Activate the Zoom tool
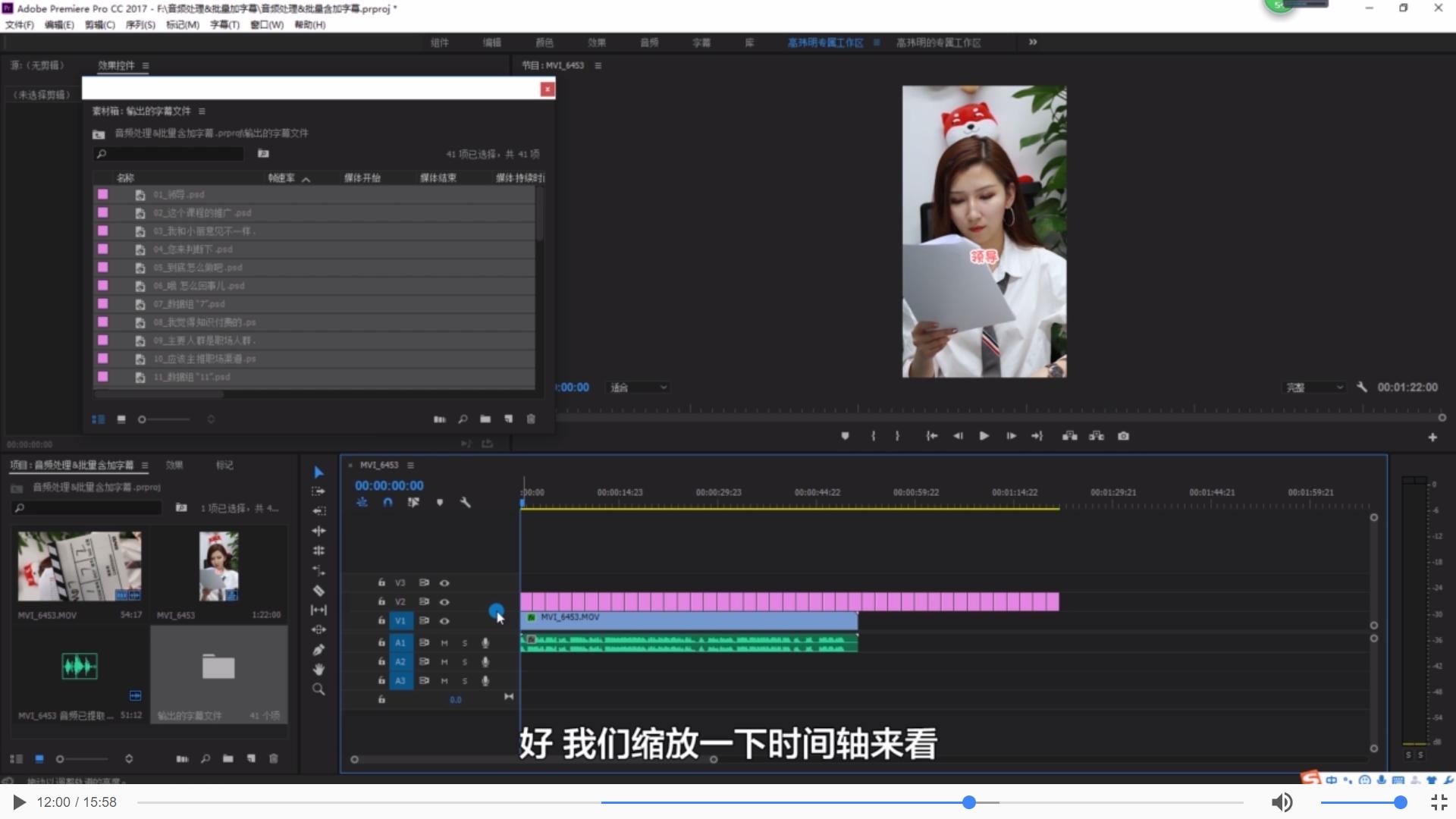 point(318,689)
